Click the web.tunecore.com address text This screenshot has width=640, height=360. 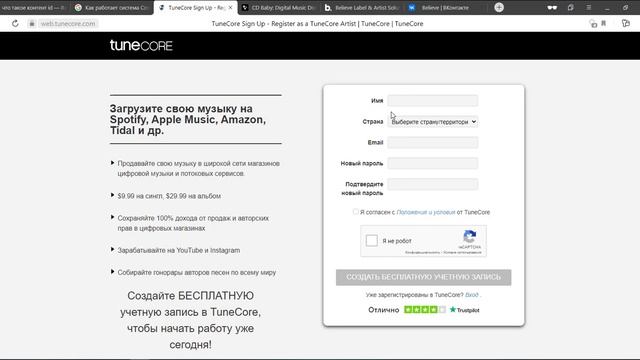point(68,24)
